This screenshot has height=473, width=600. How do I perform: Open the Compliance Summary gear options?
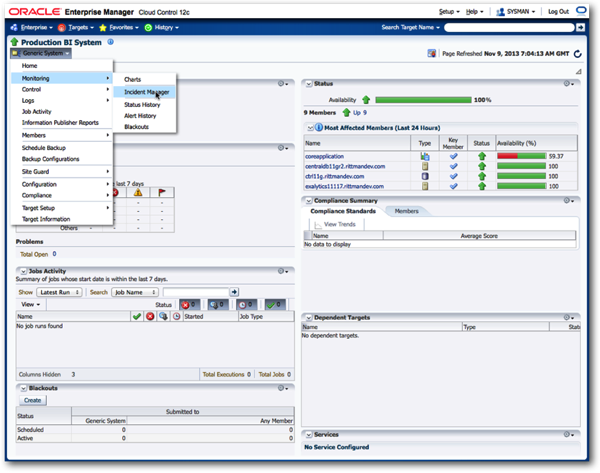pyautogui.click(x=569, y=201)
